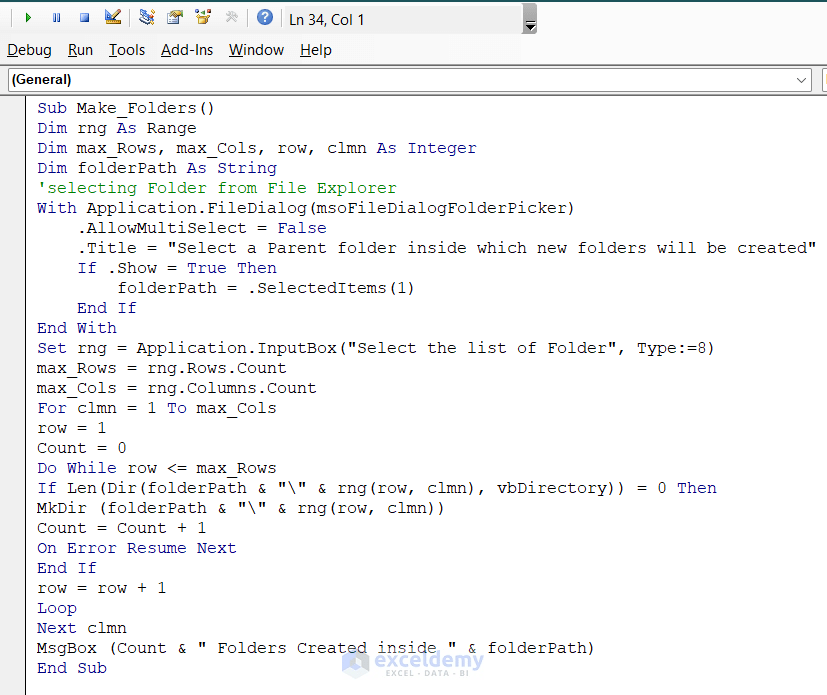Viewport: 827px width, 695px height.
Task: Open the Debug menu
Action: coord(30,50)
